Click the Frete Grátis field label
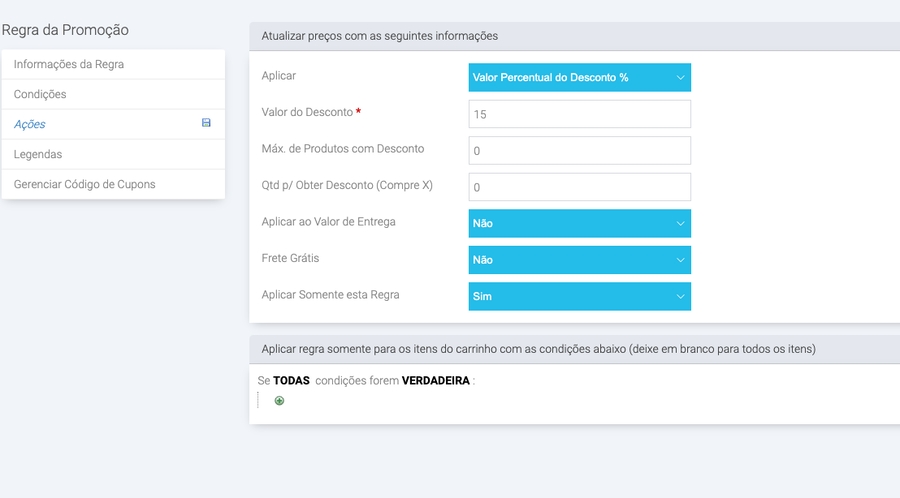The height and width of the screenshot is (498, 900). pyautogui.click(x=290, y=258)
